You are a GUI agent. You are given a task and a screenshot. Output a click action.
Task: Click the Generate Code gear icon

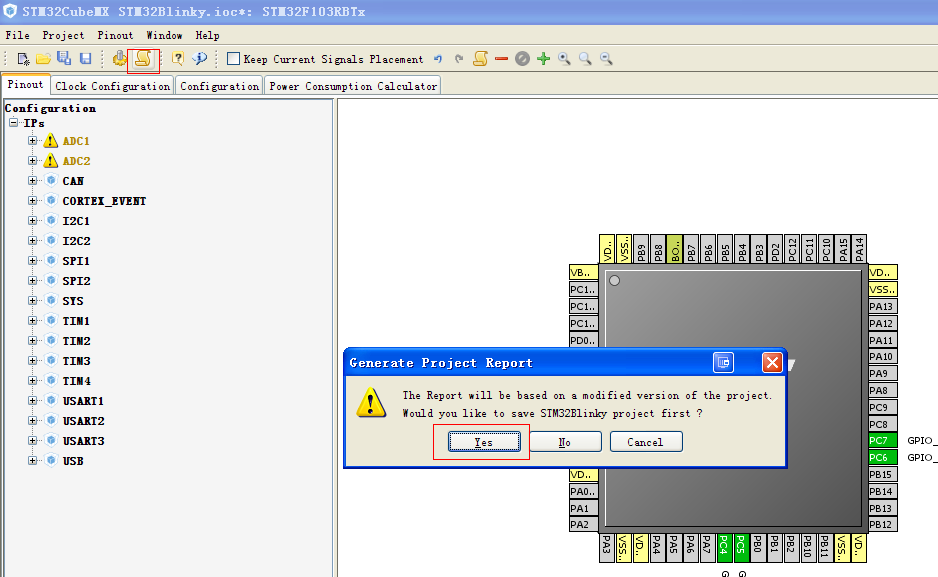click(120, 58)
